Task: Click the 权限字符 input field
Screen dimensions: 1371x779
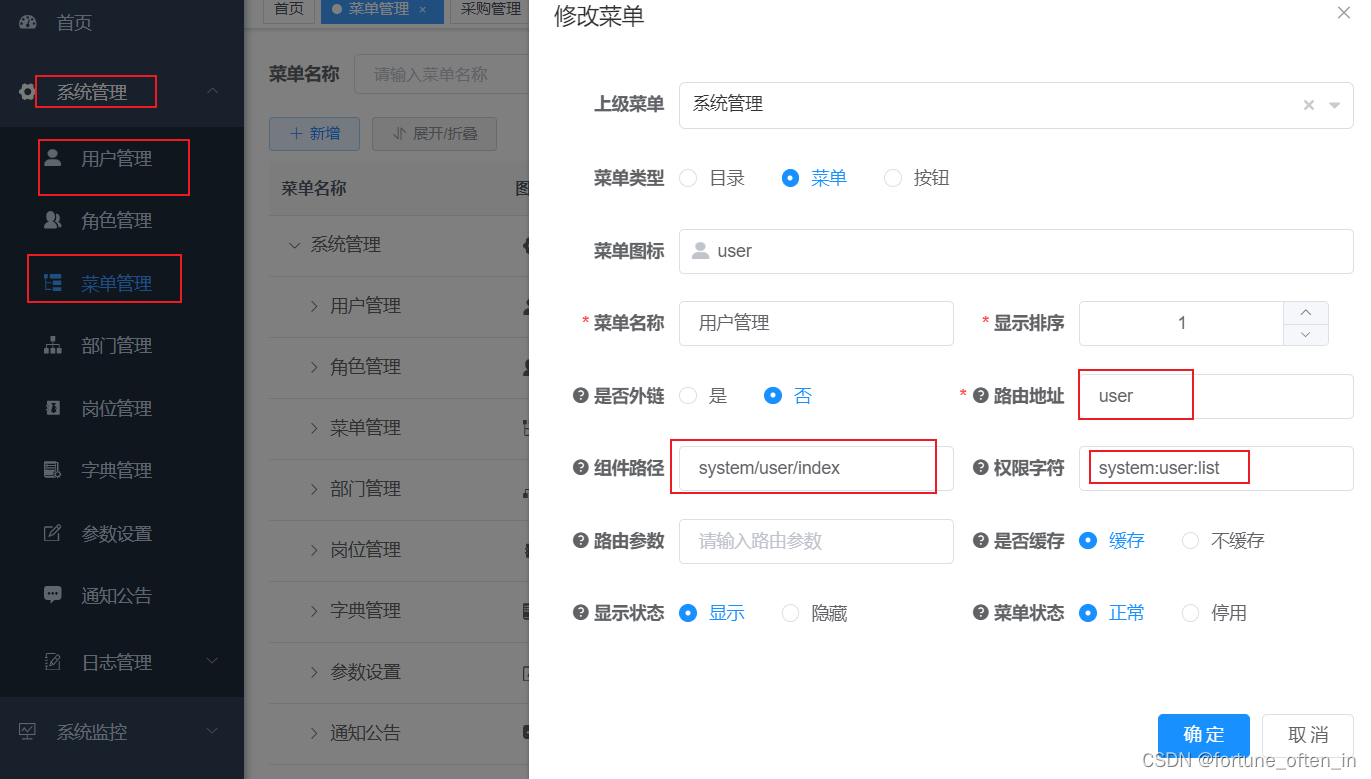Action: pyautogui.click(x=1216, y=468)
